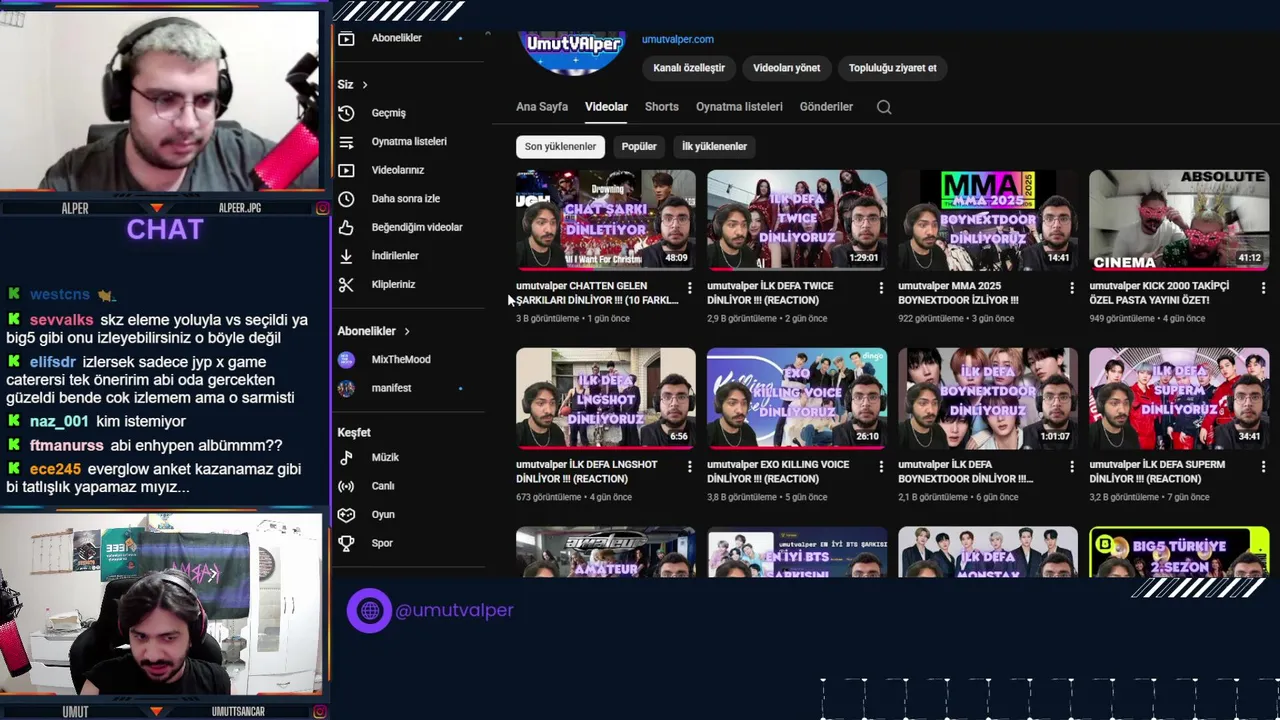This screenshot has height=720, width=1280.
Task: Click the Keşfet section heading
Action: point(354,433)
